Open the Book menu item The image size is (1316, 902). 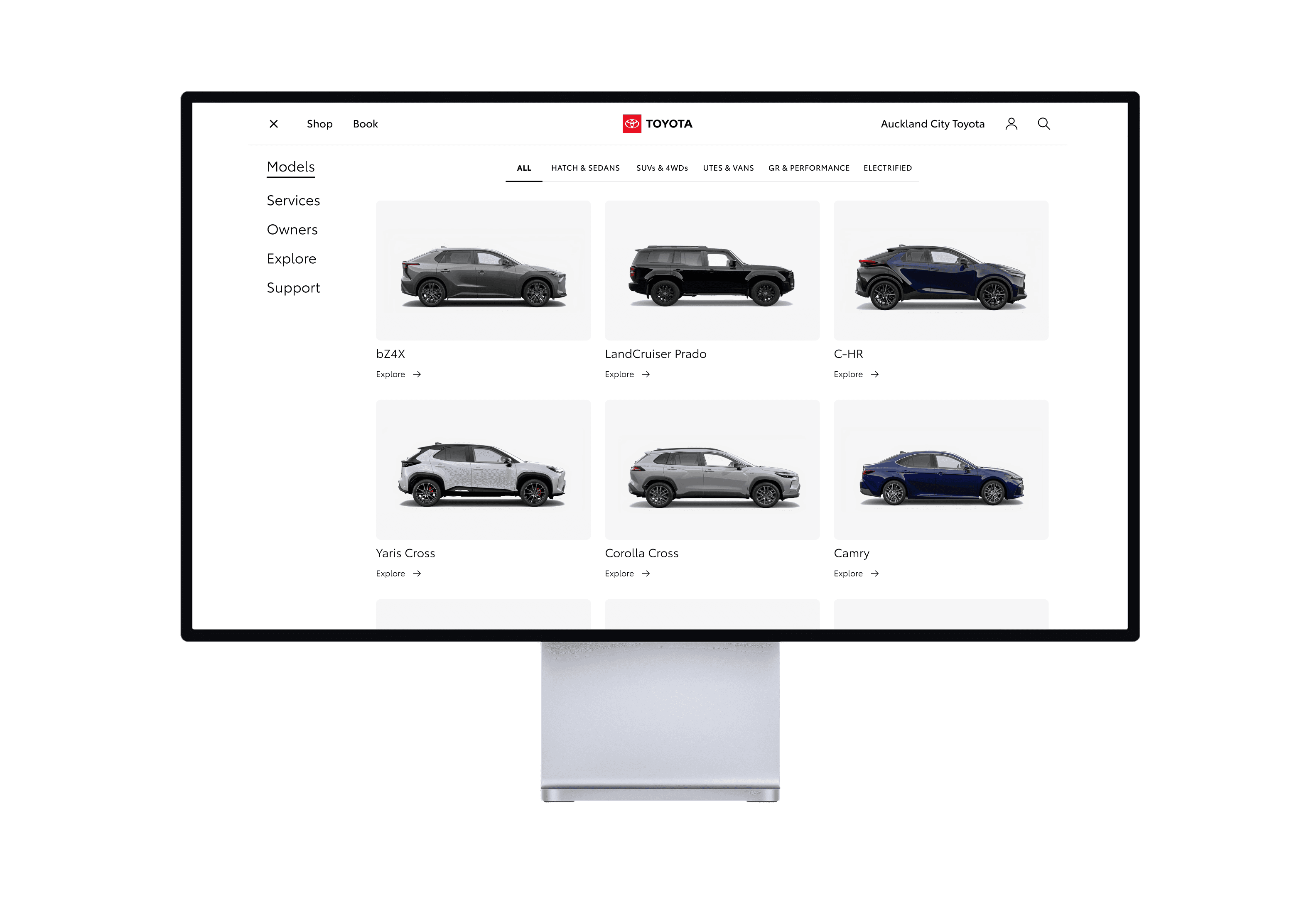(365, 123)
